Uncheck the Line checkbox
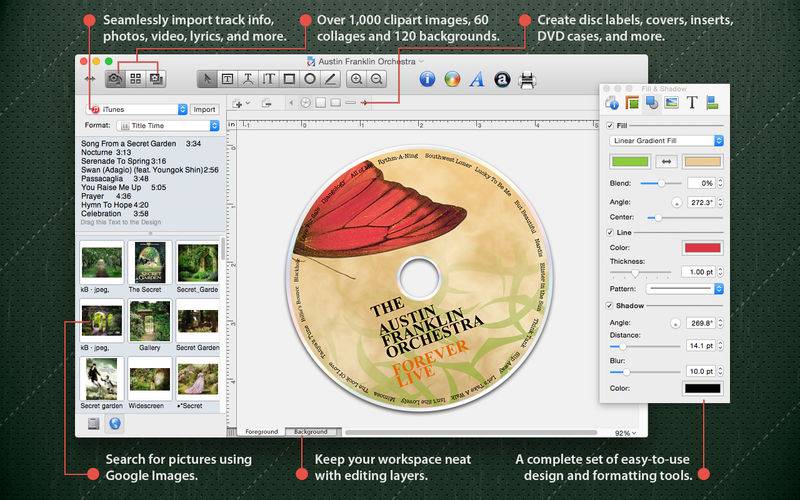 pos(610,233)
